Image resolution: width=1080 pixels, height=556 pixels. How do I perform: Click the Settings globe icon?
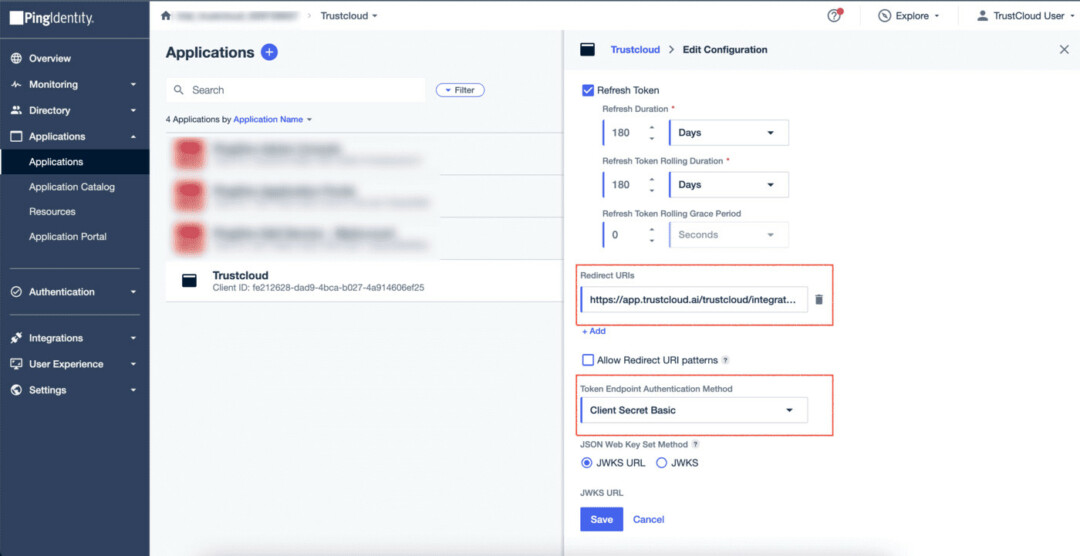click(x=17, y=390)
